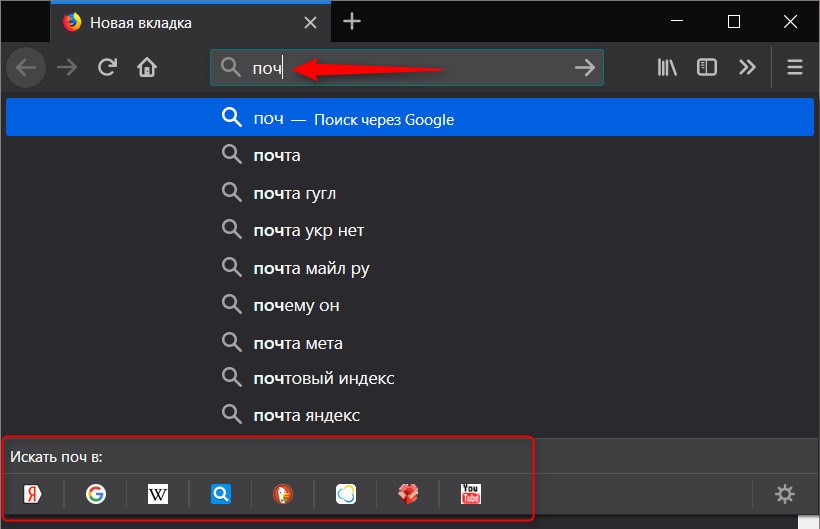Select the почему он suggestion
Viewport: 820px width, 529px height.
pyautogui.click(x=410, y=305)
